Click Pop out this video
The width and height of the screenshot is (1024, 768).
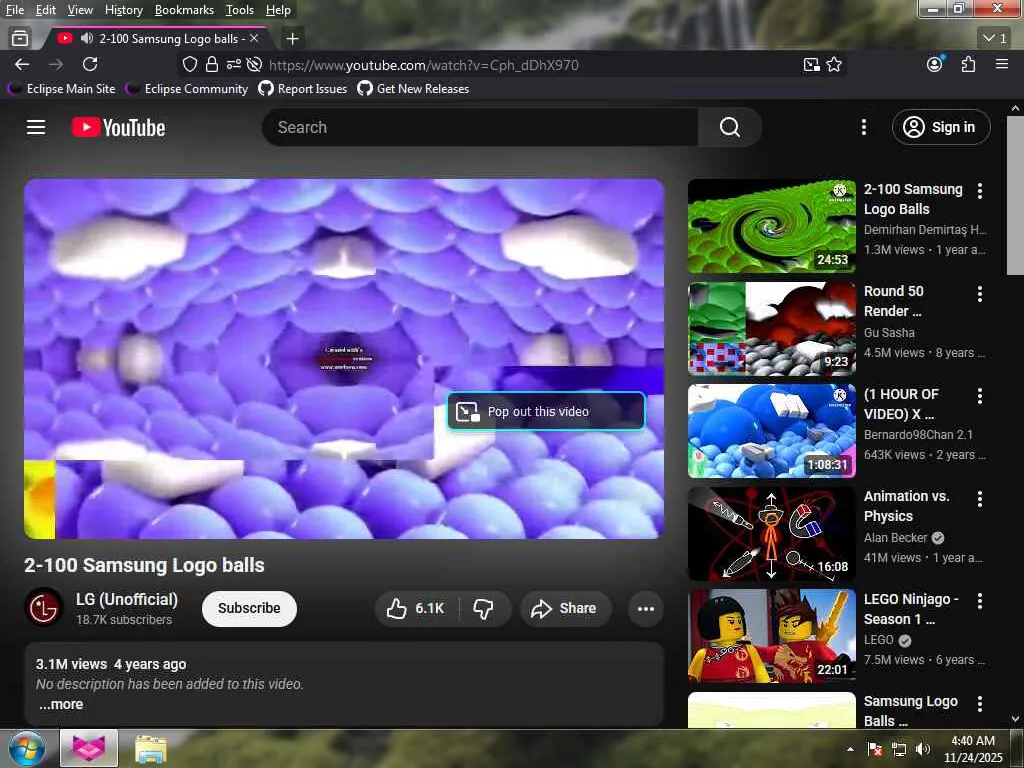click(546, 411)
